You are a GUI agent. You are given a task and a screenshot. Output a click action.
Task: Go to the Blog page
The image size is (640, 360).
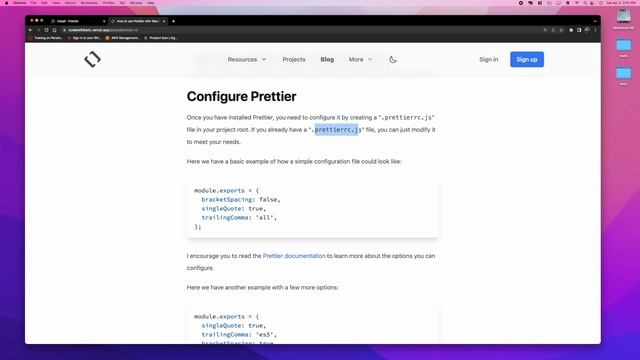327,60
